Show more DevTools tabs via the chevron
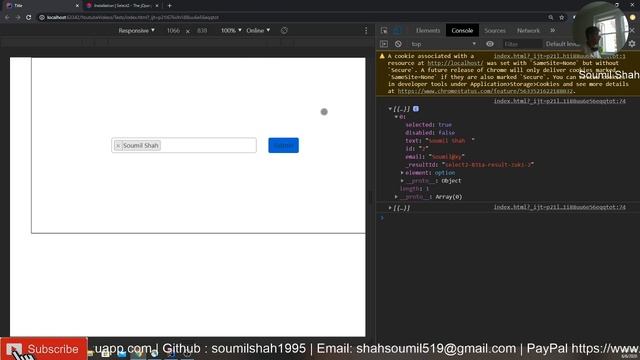The height and width of the screenshot is (360, 640). (x=552, y=31)
